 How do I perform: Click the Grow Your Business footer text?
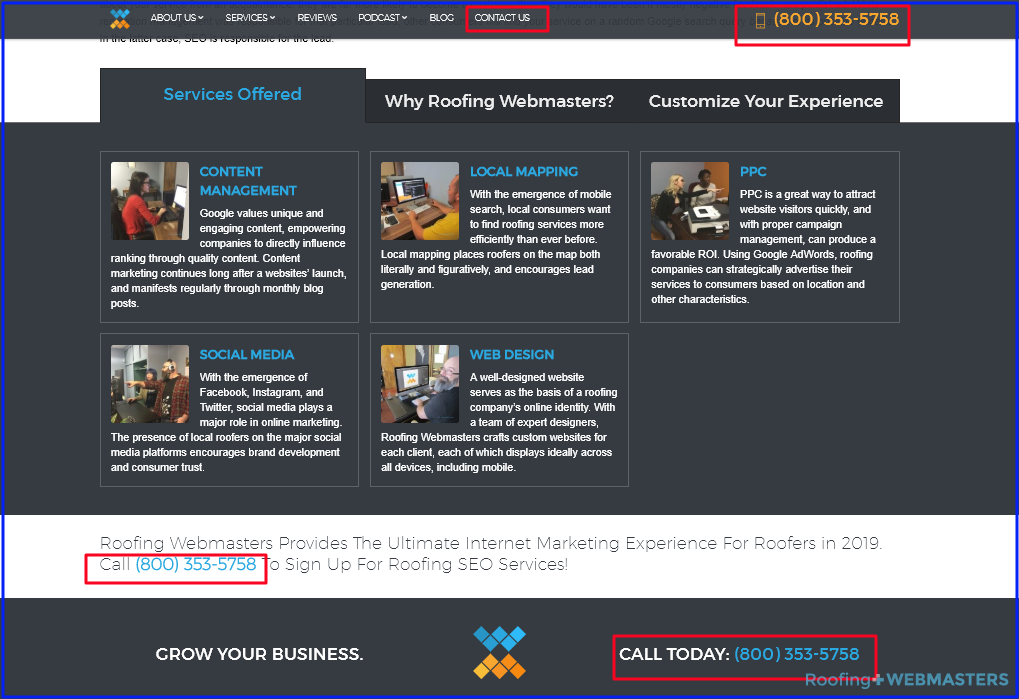[259, 654]
